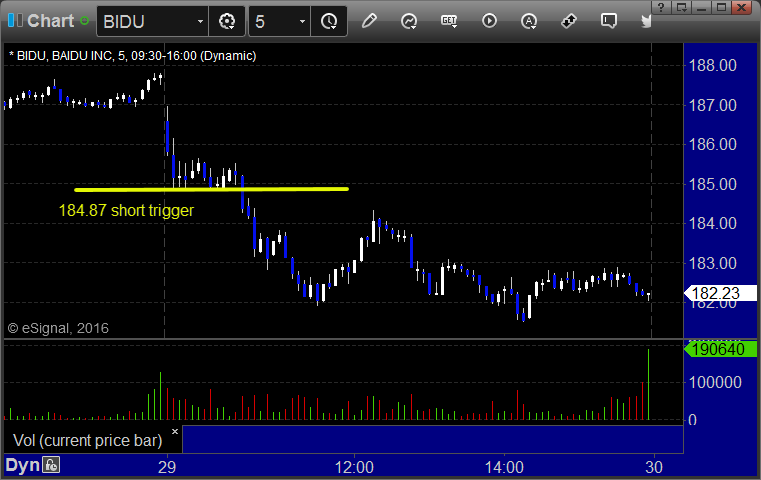Click the Chart window title label
Viewport: 761px width, 480px height.
[50, 21]
